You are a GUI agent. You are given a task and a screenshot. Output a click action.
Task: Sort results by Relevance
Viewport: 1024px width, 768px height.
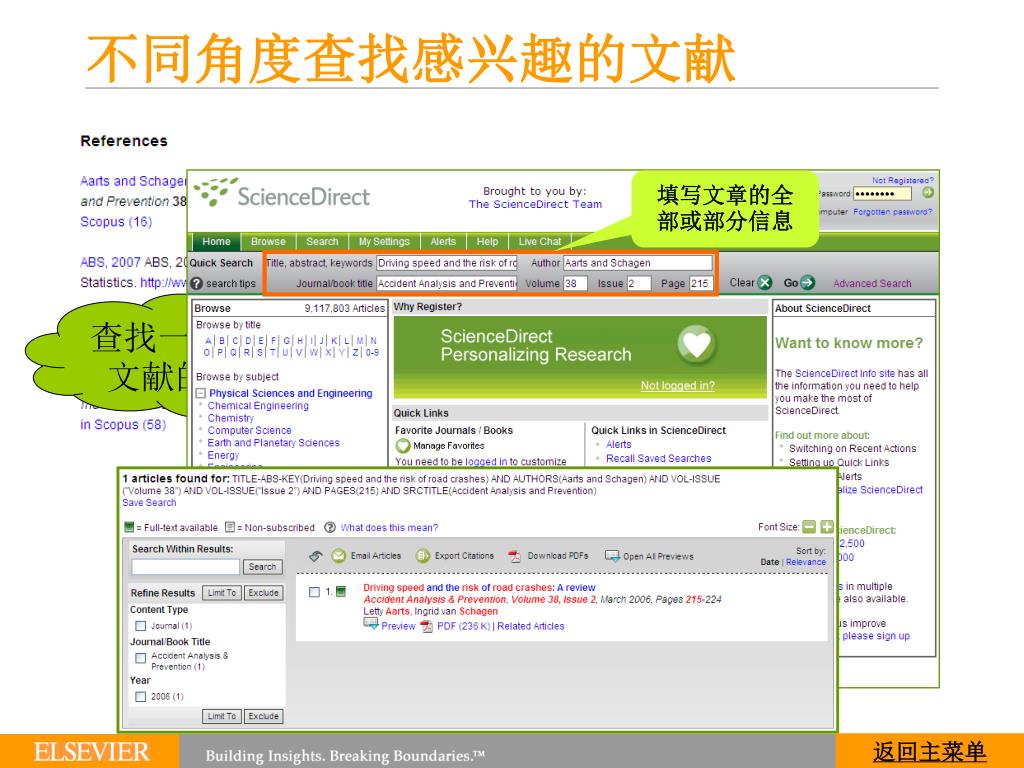tap(806, 562)
